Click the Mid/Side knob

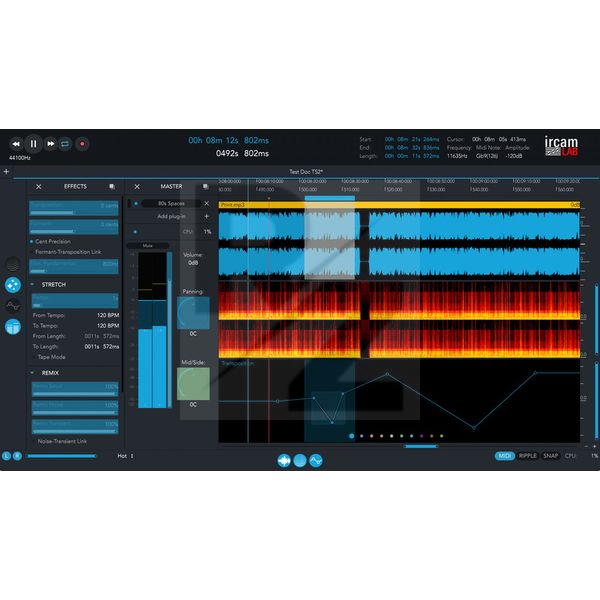(193, 384)
